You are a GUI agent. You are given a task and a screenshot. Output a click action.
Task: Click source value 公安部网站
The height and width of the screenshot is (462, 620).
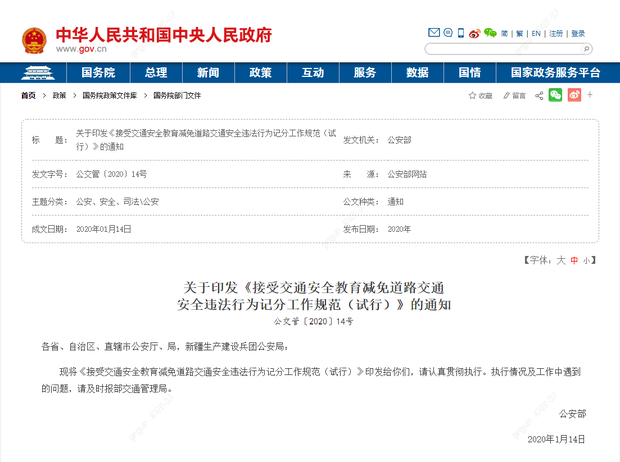pyautogui.click(x=407, y=174)
